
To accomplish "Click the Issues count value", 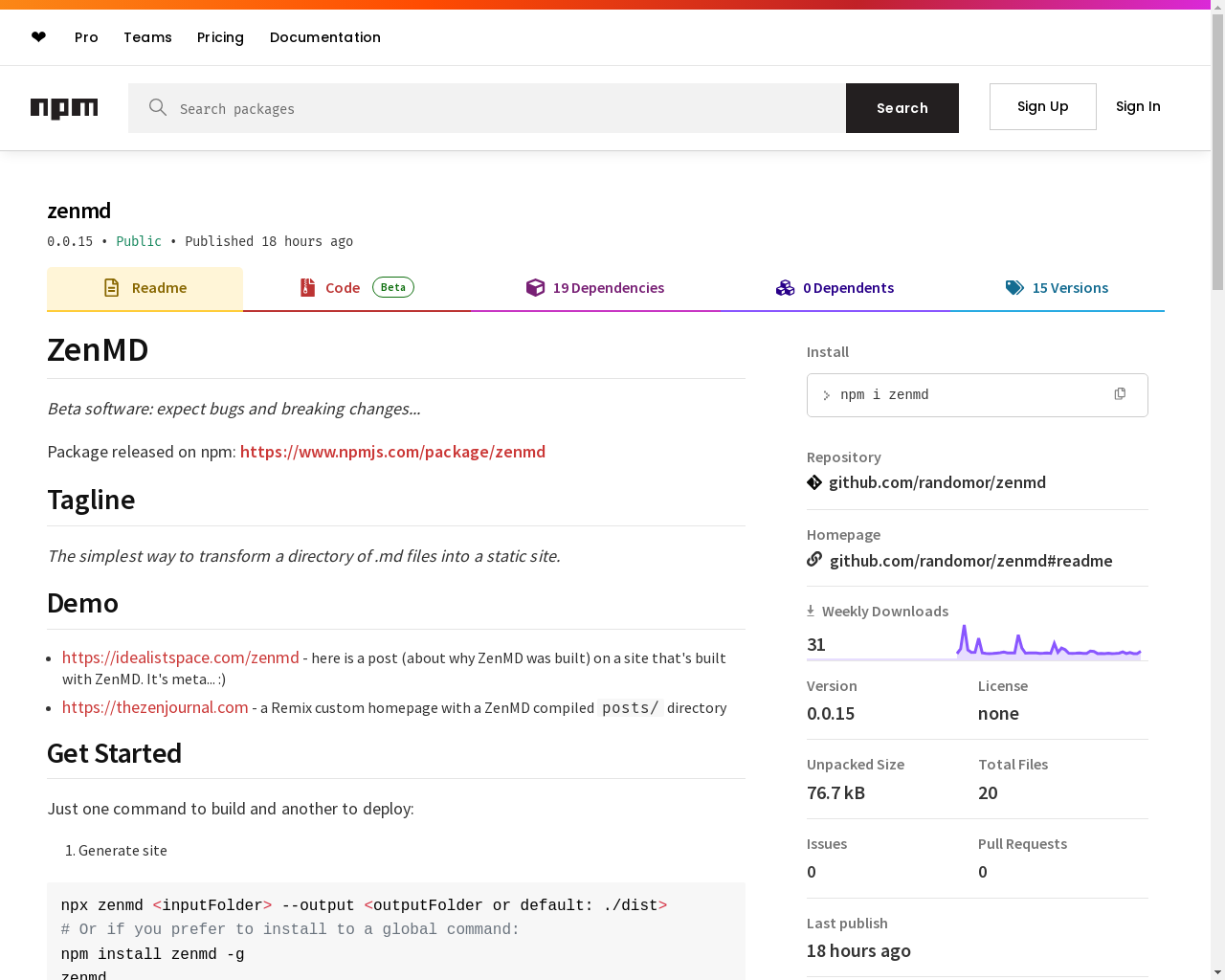I will coord(812,872).
